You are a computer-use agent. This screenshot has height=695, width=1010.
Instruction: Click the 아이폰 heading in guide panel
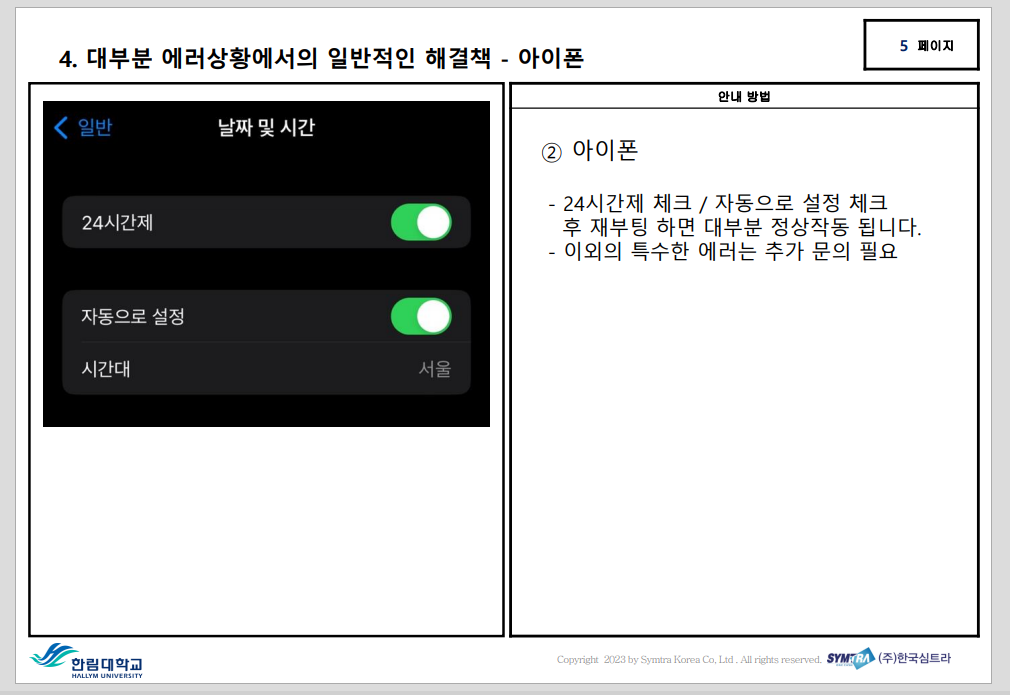tap(604, 151)
